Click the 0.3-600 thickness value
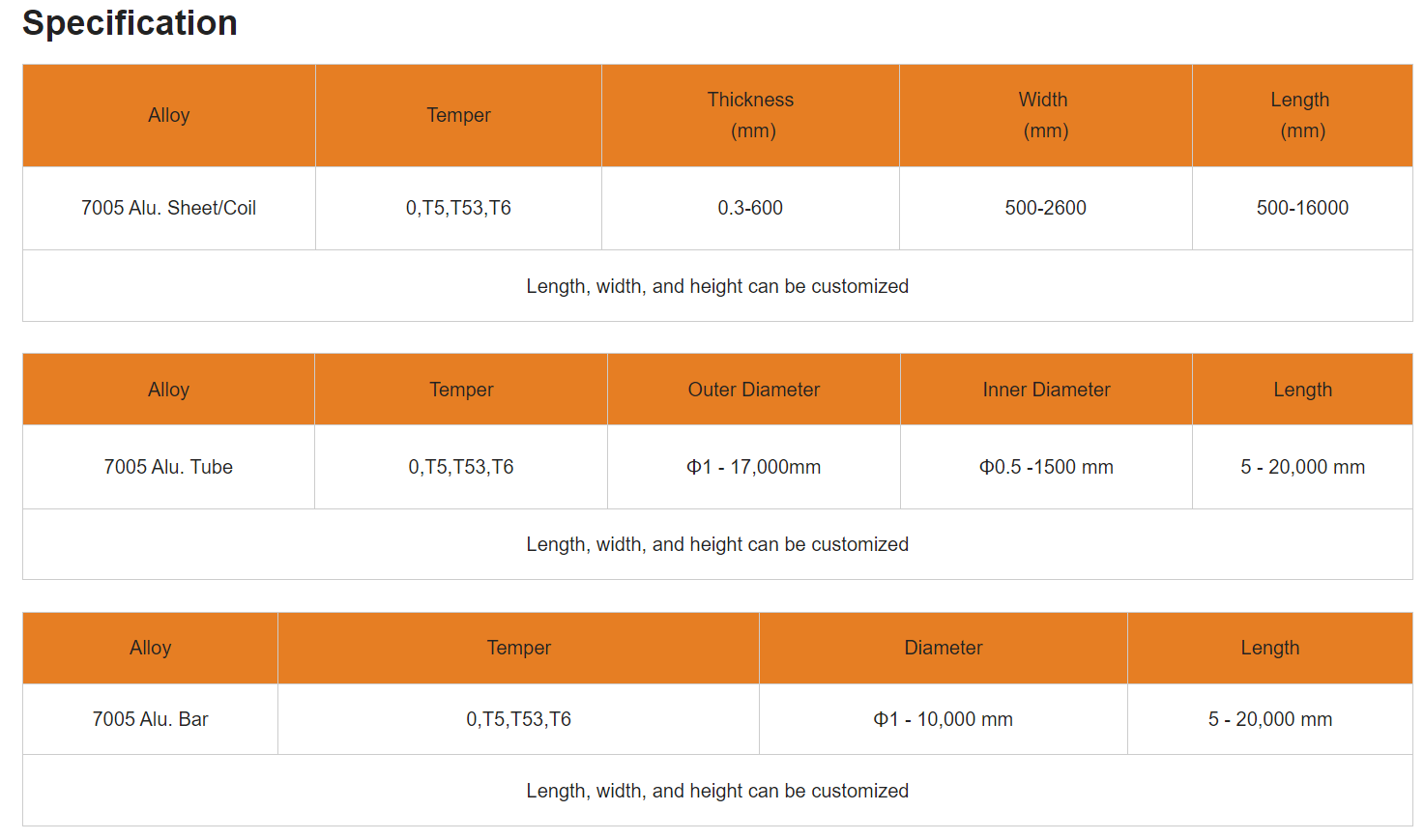The height and width of the screenshot is (840, 1424). coord(750,208)
